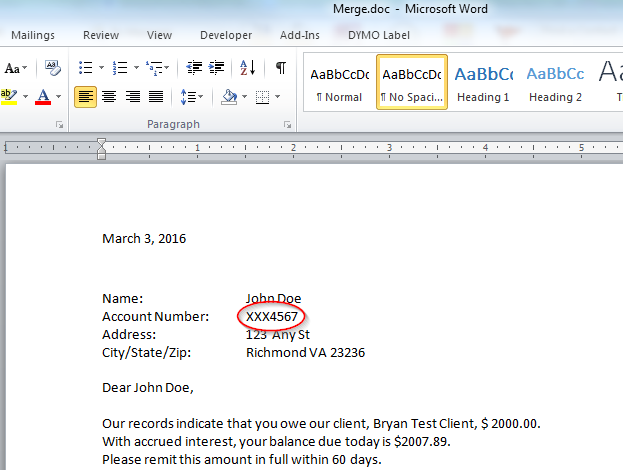The height and width of the screenshot is (470, 623).
Task: Click the Clear Formatting icon
Action: tap(52, 68)
